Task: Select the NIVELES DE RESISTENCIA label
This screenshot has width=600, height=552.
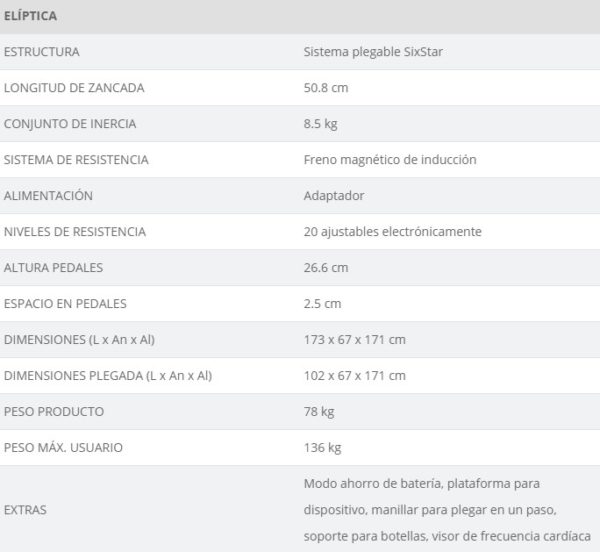Action: click(75, 232)
